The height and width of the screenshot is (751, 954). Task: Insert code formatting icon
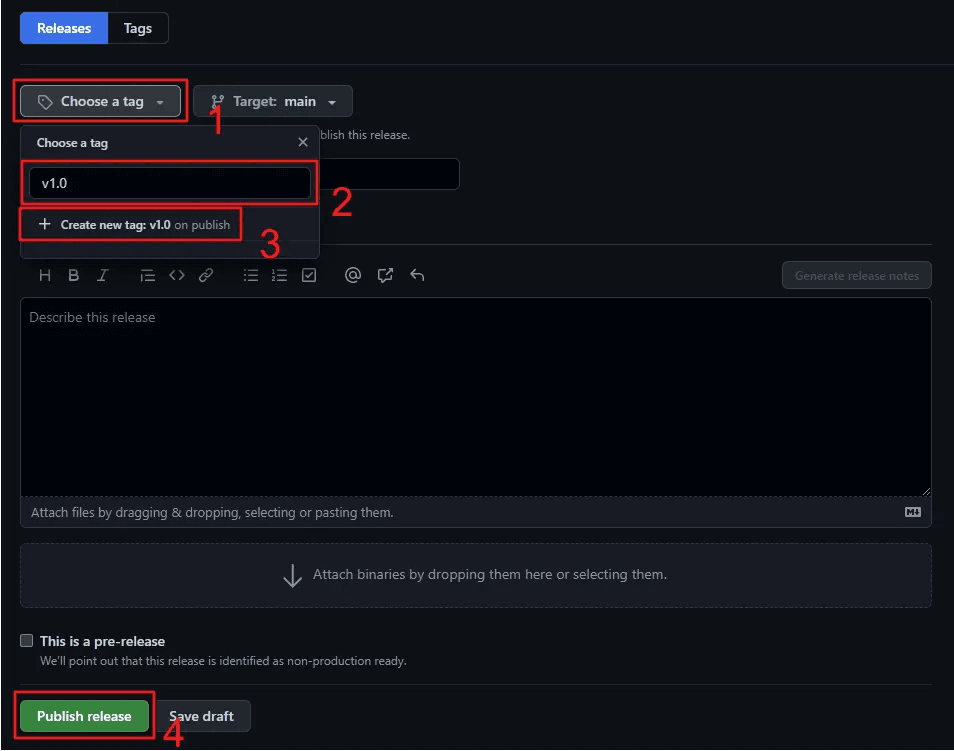click(x=177, y=276)
